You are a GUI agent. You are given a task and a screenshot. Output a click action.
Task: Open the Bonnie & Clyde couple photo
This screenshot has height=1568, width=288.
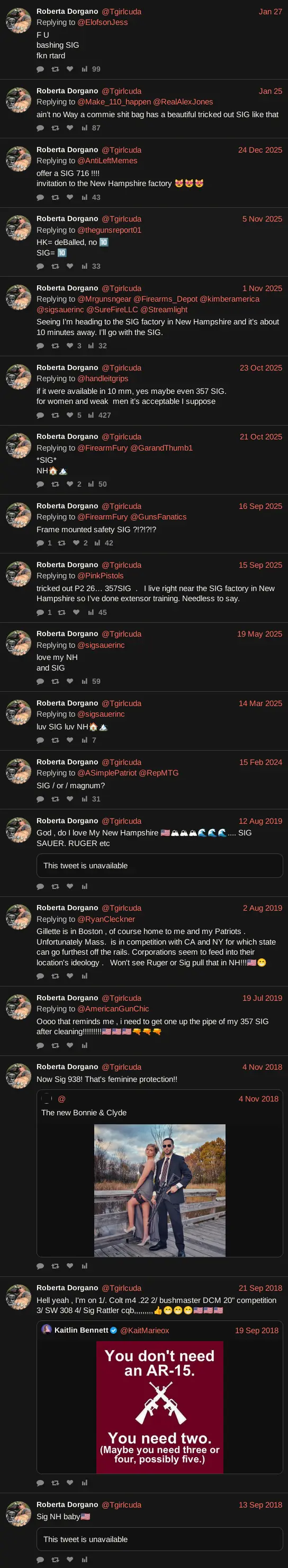160,1190
